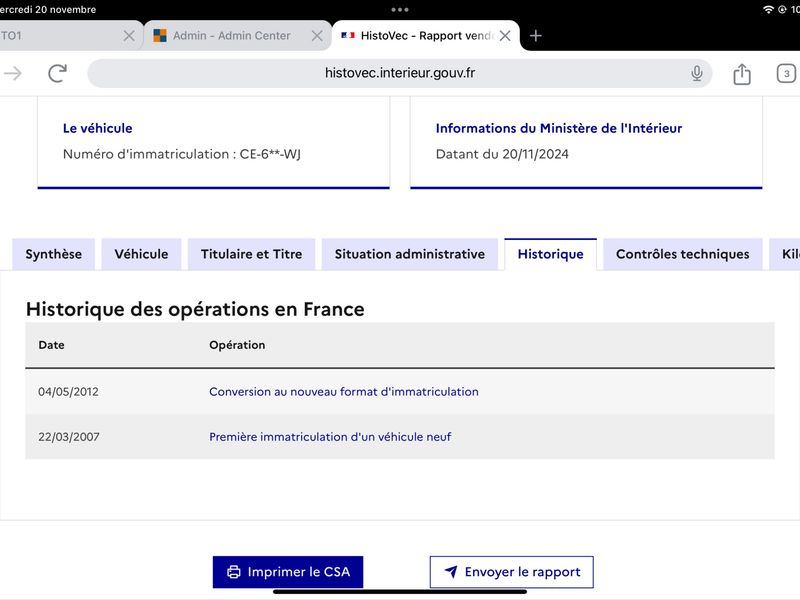This screenshot has height=600, width=800.
Task: Tap the date mercredi 20 novembre in status bar
Action: coord(48,9)
